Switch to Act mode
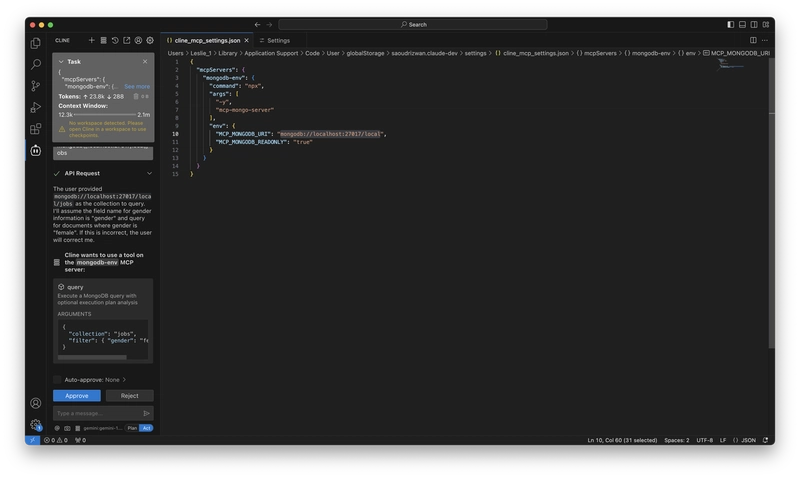 coord(146,428)
